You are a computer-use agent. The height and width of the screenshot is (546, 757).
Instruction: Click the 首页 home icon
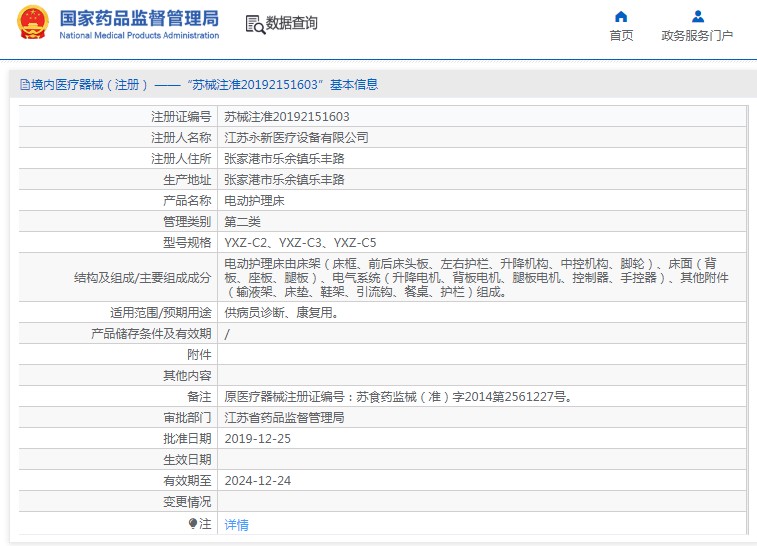click(621, 17)
